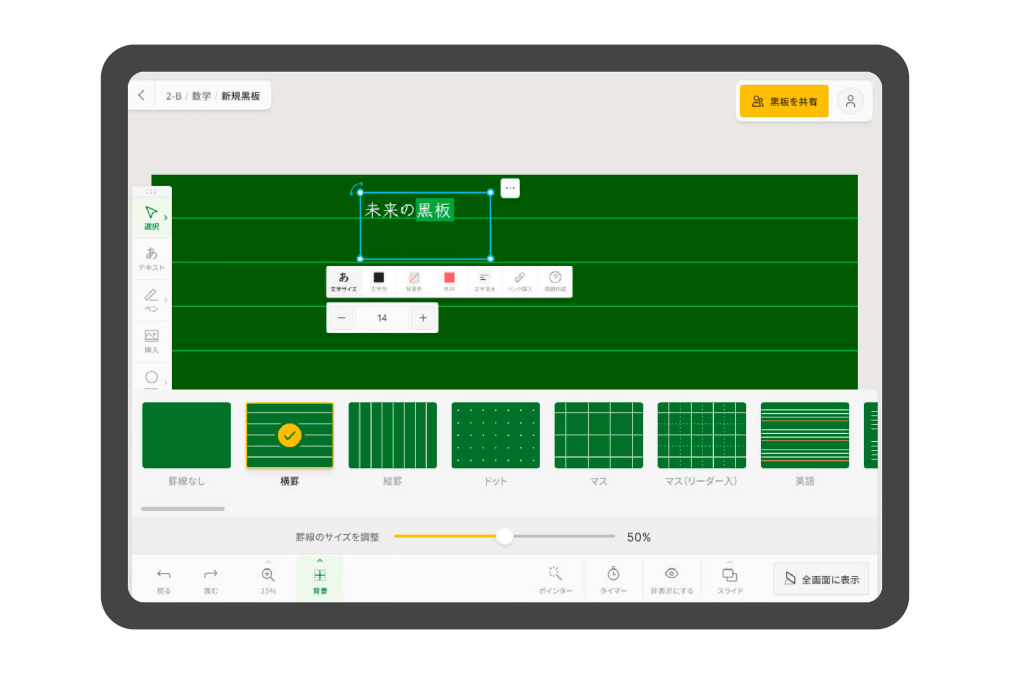Open the user profile icon

coord(850,101)
